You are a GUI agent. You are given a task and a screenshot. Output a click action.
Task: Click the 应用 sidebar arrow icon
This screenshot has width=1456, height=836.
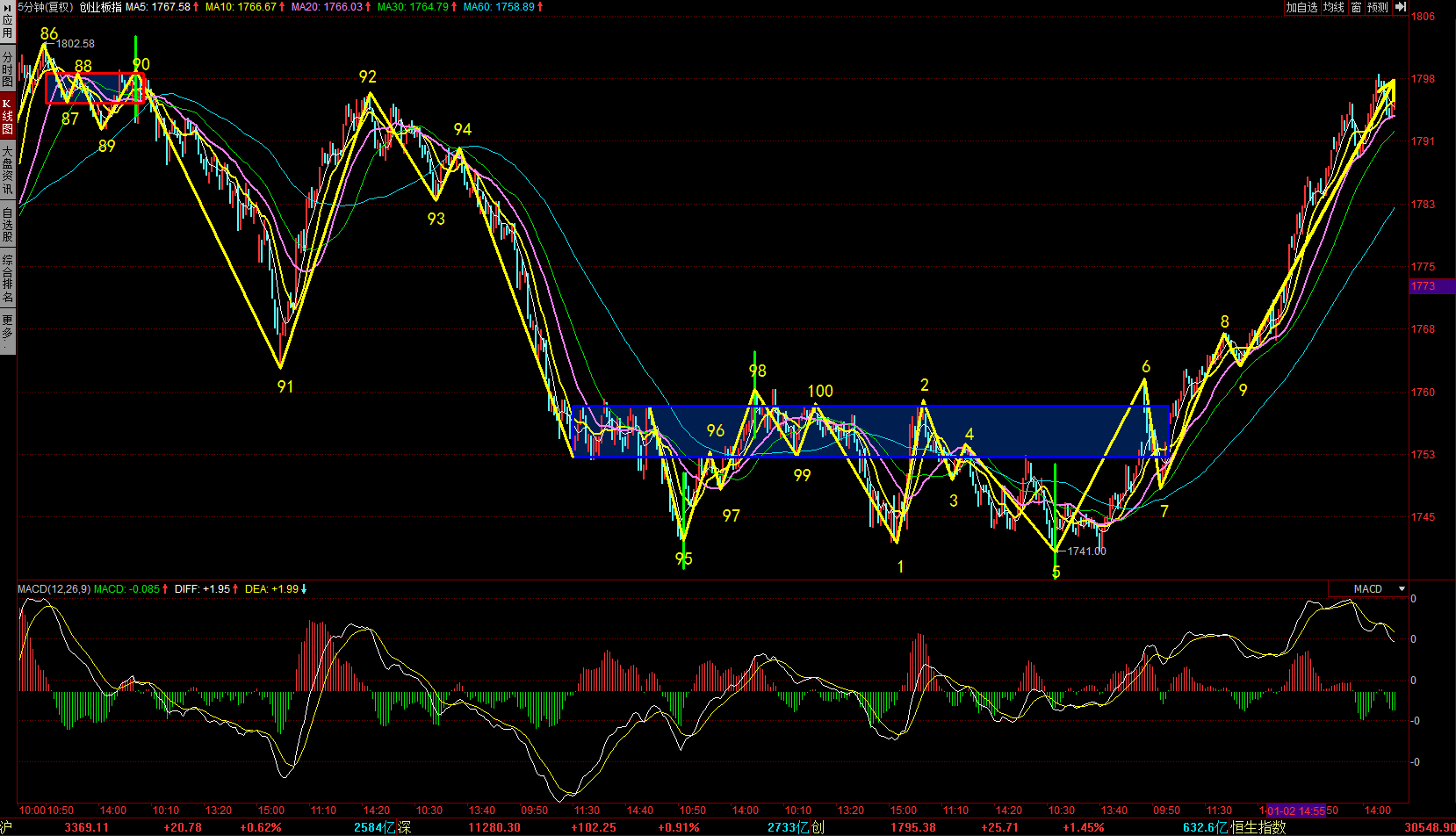pos(7,6)
